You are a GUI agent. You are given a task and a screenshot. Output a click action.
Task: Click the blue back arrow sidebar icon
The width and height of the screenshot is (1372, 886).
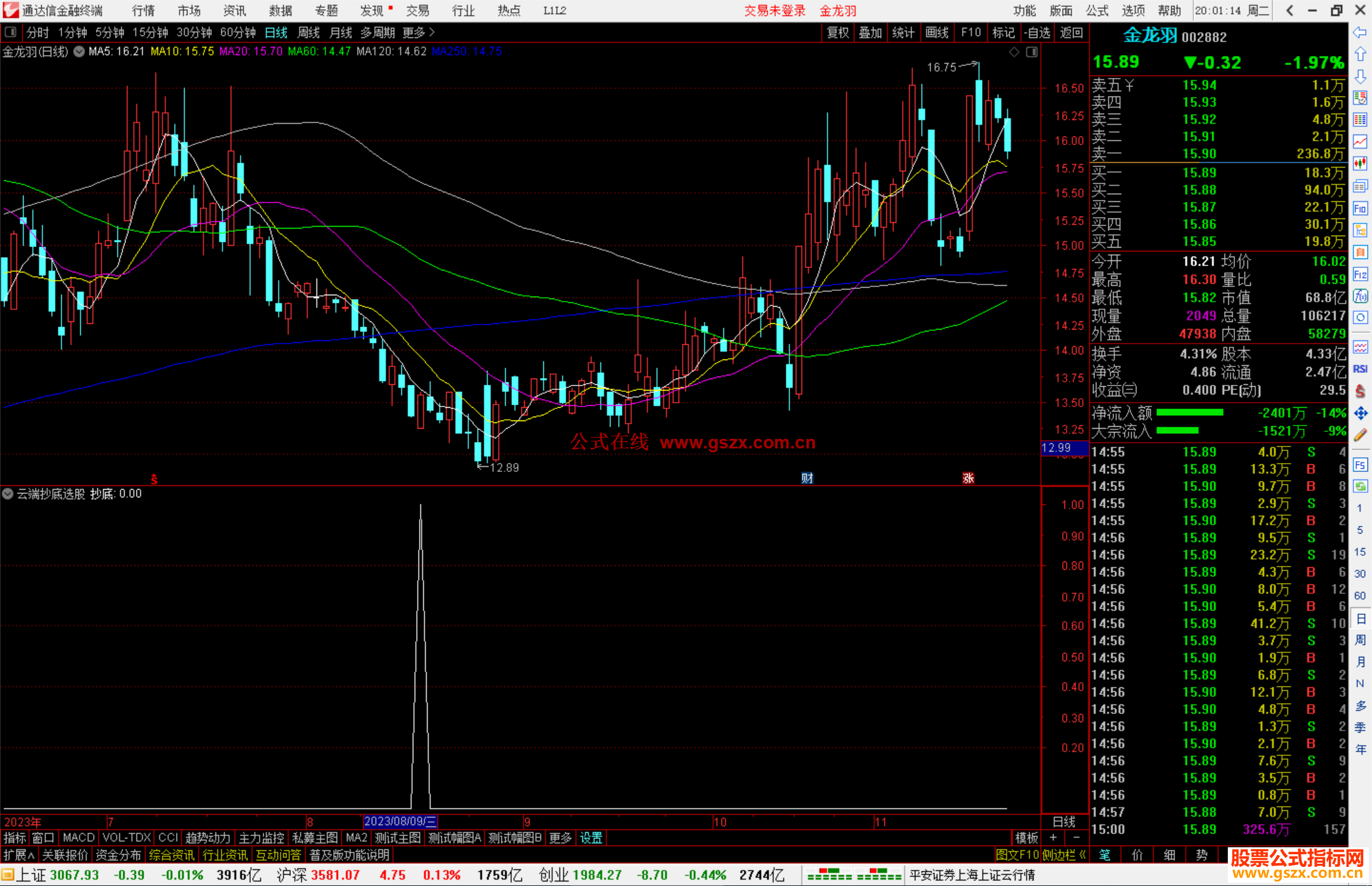[x=1360, y=32]
